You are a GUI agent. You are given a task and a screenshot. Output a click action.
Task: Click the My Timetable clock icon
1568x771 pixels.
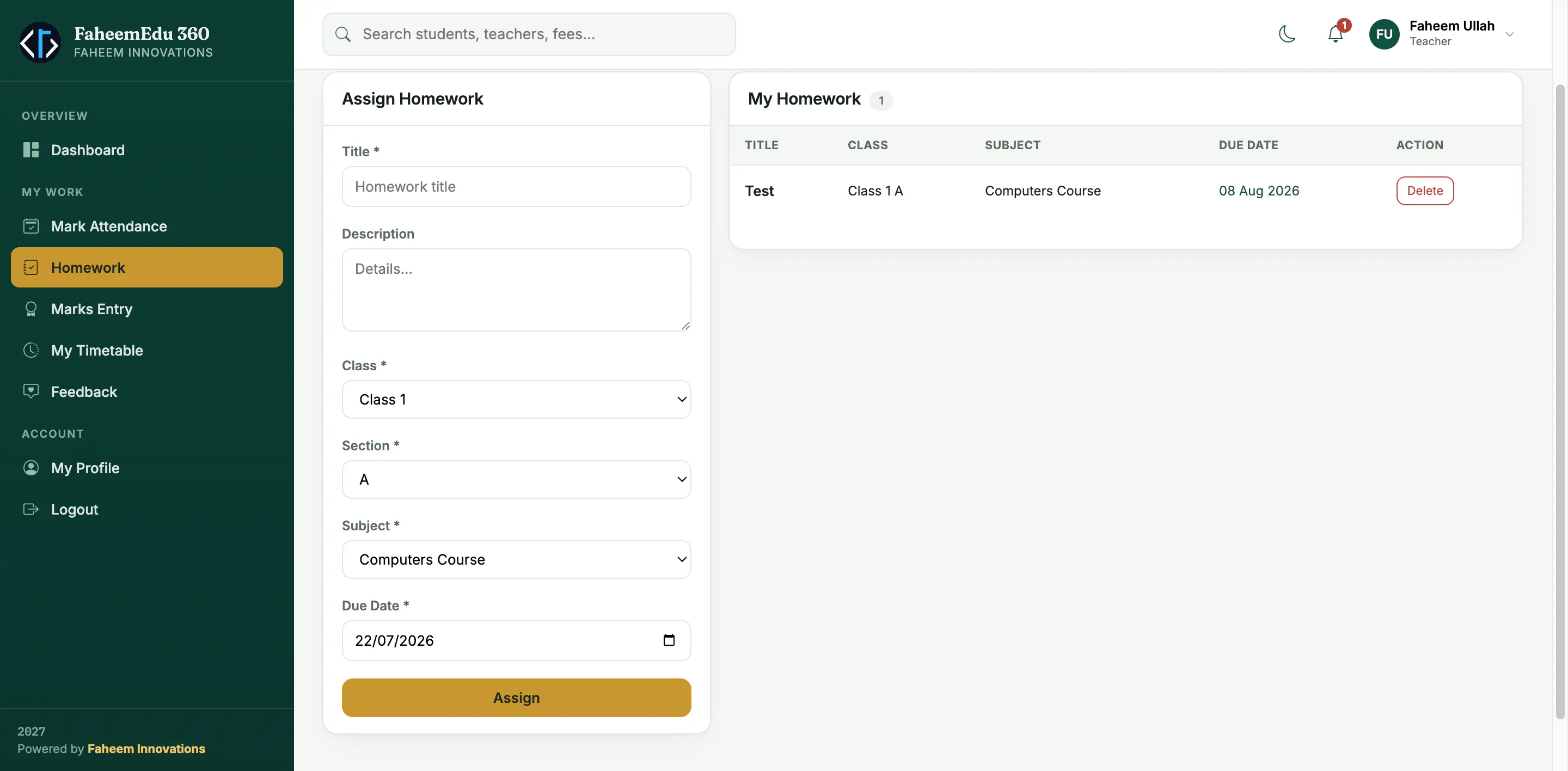(31, 350)
